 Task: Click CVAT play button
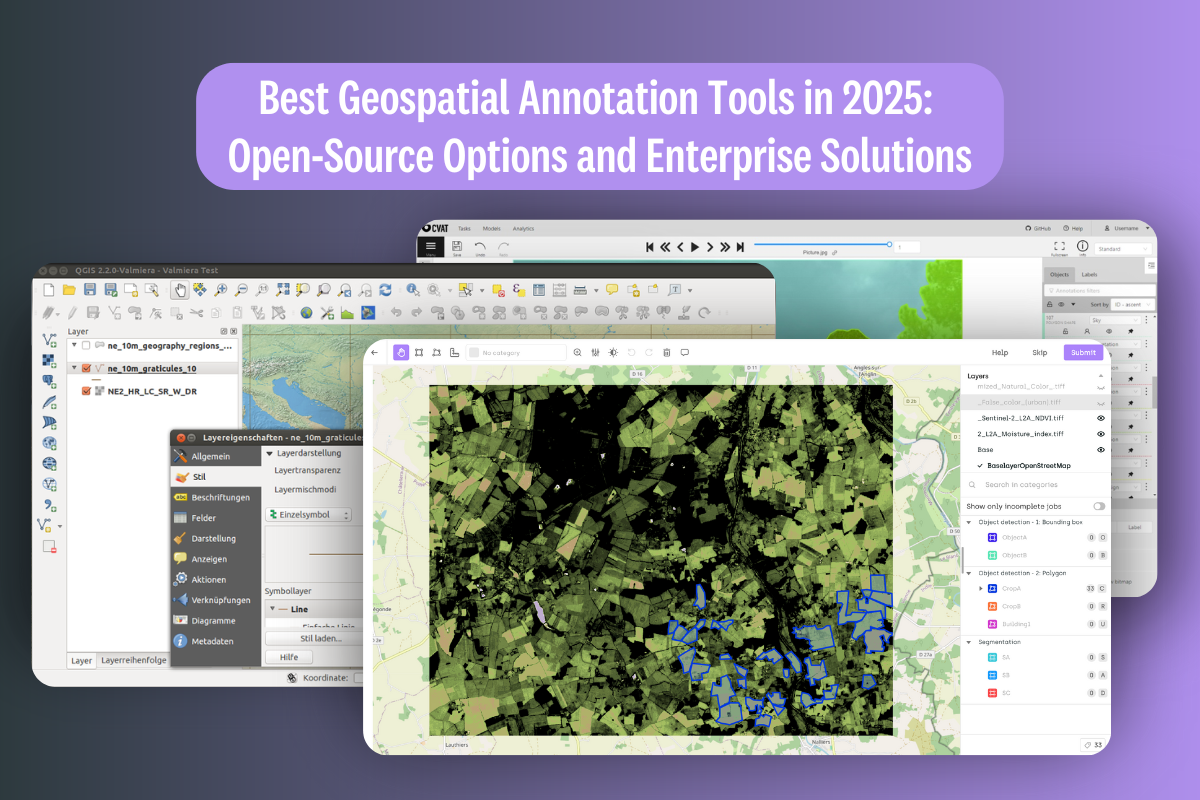pos(695,247)
